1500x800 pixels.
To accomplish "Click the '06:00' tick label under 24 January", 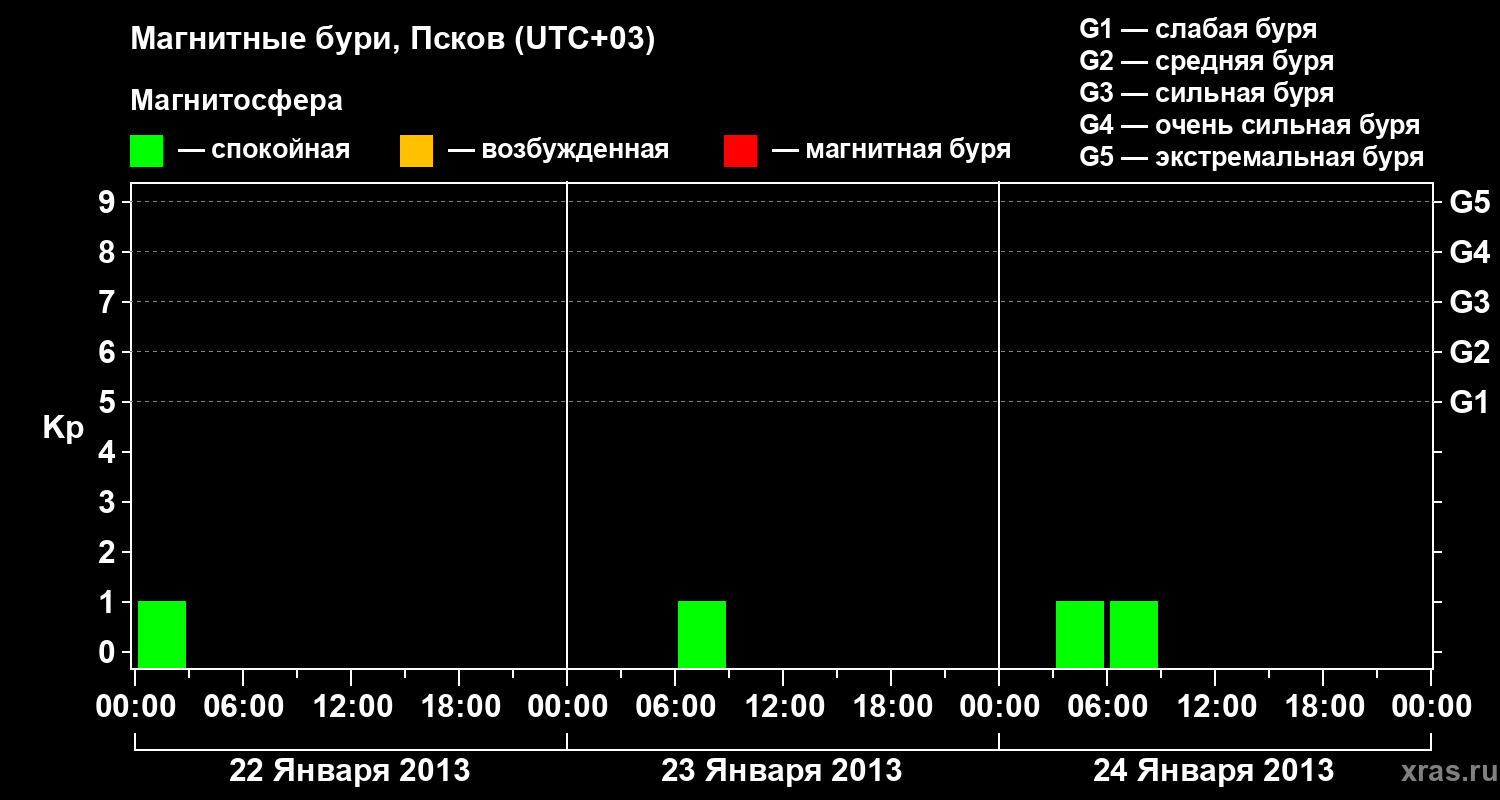I will click(1106, 707).
